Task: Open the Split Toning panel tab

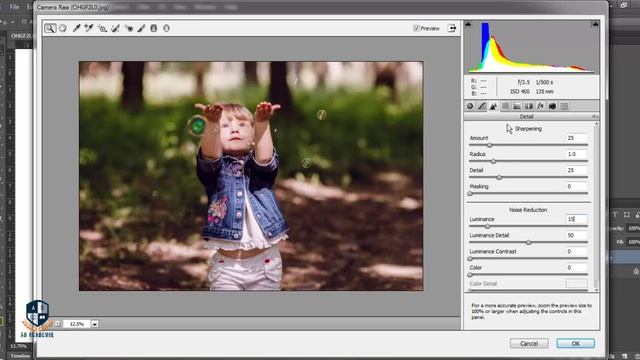Action: pyautogui.click(x=517, y=106)
